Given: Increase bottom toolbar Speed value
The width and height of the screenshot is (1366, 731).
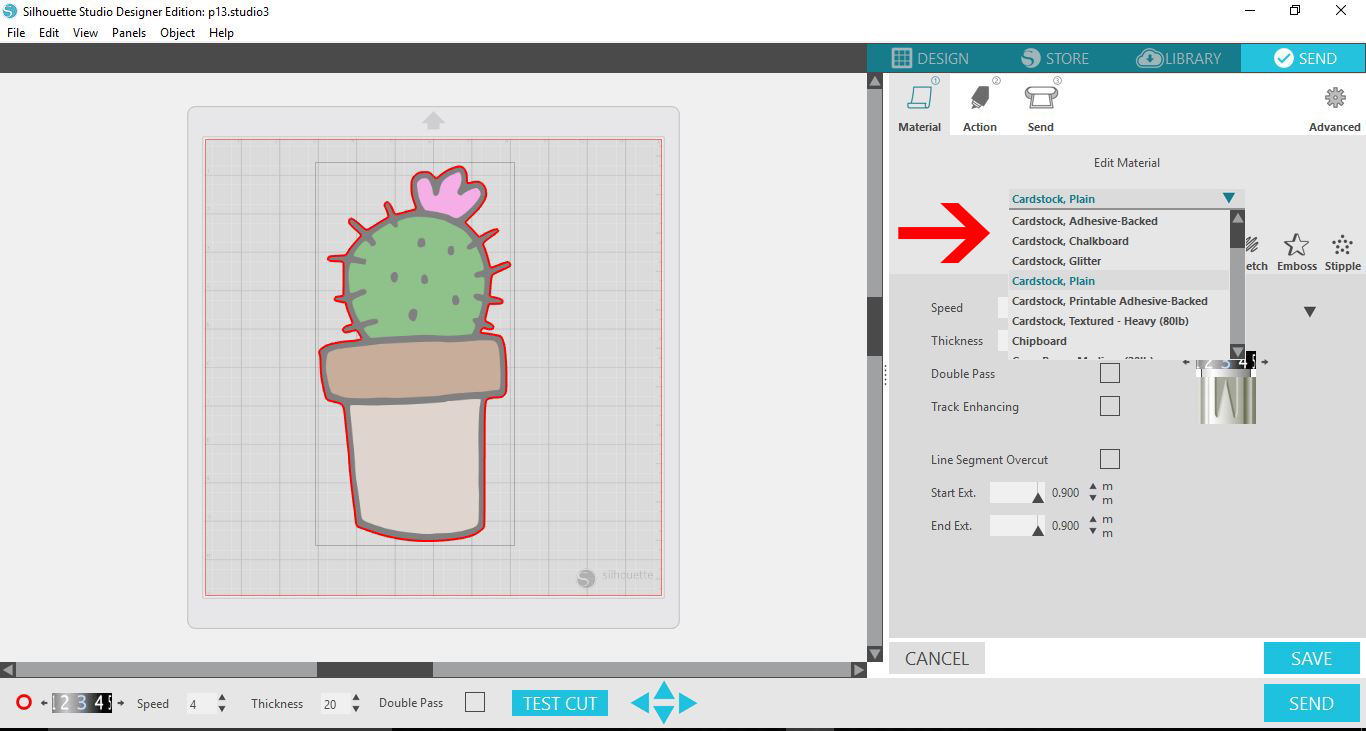Looking at the screenshot, I should (x=222, y=698).
